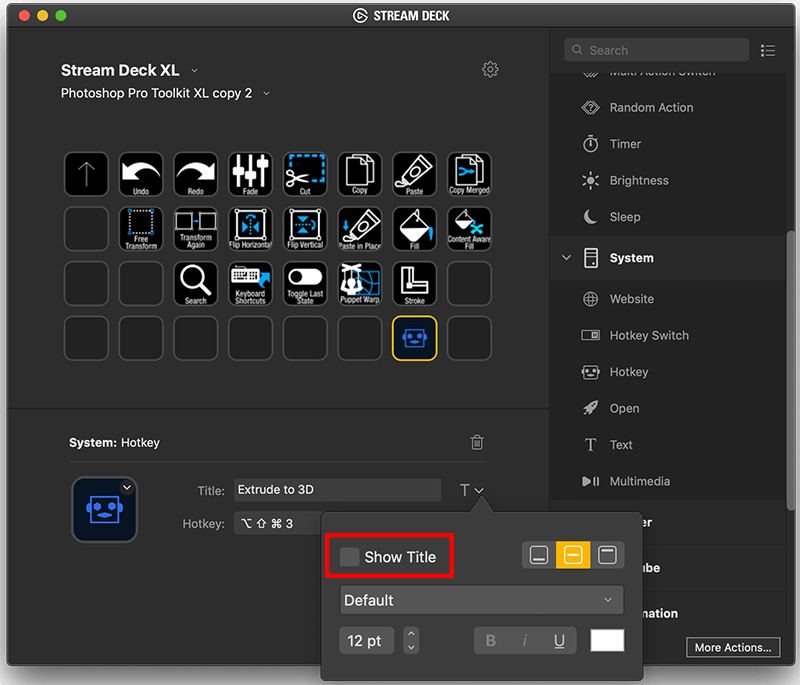Screen dimensions: 800x685
Task: Click the actions Search field
Action: click(x=657, y=50)
